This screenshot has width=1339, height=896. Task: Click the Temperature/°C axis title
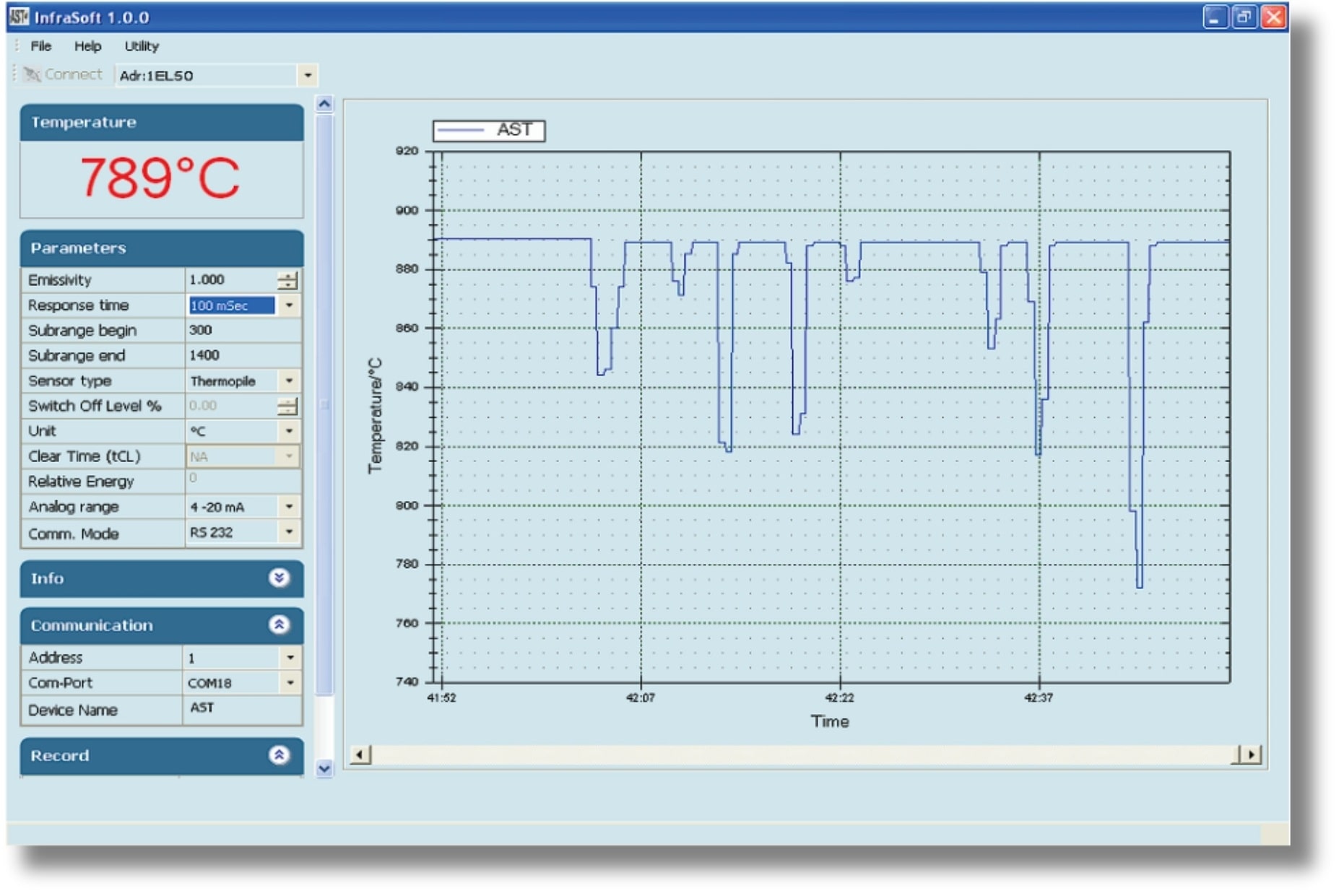pyautogui.click(x=375, y=416)
